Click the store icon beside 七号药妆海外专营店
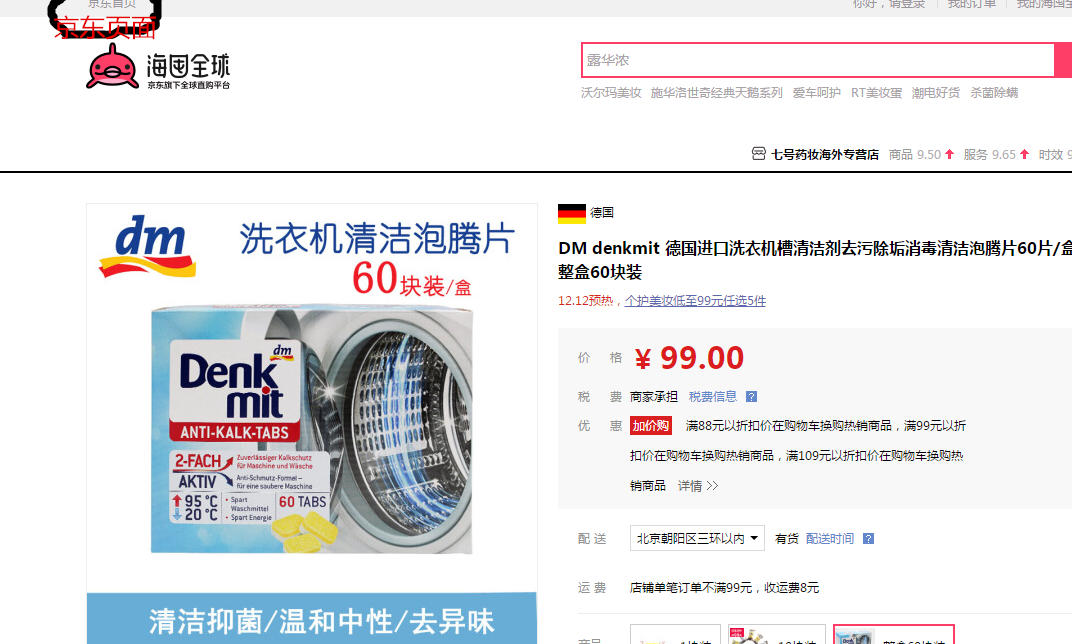Viewport: 1072px width, 644px height. point(758,154)
